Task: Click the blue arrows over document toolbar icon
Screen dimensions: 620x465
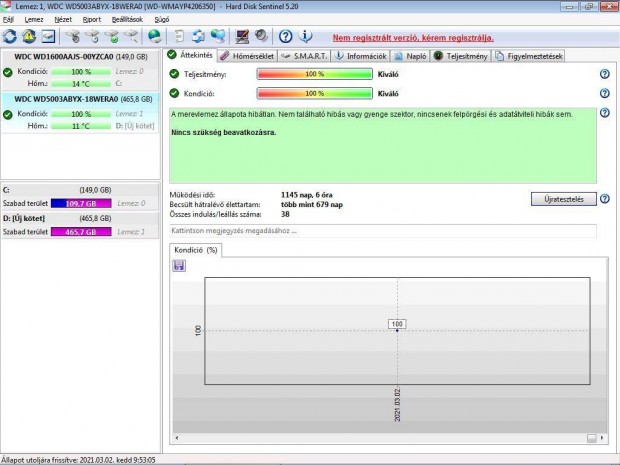Action: (198, 36)
